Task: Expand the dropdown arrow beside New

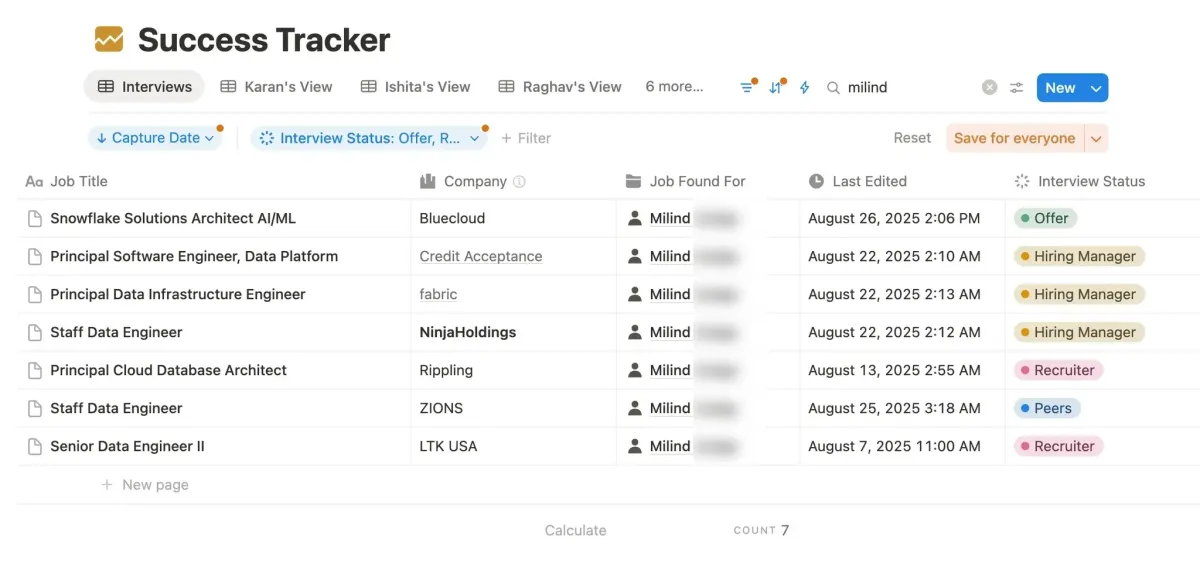Action: 1096,88
